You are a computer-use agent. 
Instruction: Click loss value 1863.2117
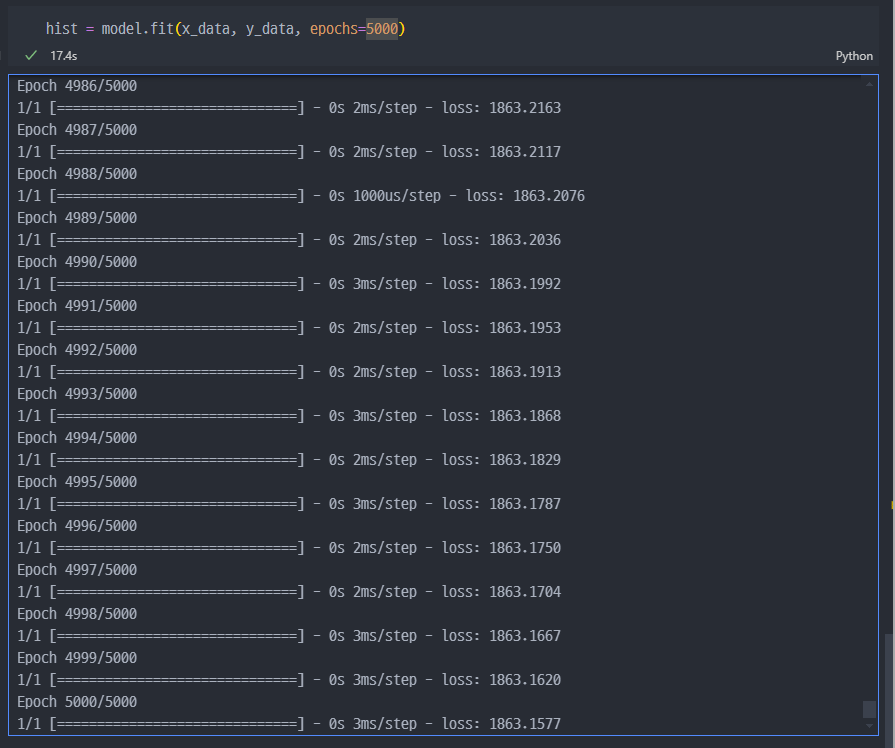click(x=525, y=152)
